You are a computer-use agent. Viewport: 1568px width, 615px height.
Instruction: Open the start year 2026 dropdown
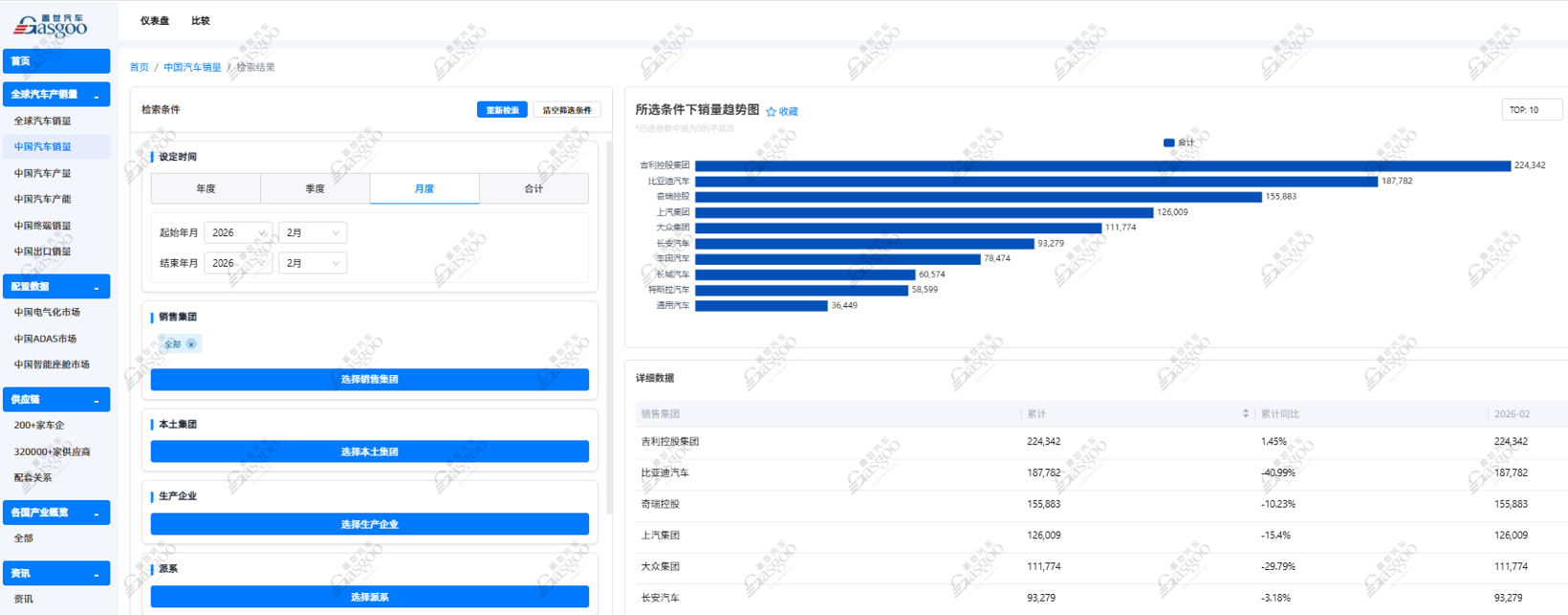(x=238, y=232)
